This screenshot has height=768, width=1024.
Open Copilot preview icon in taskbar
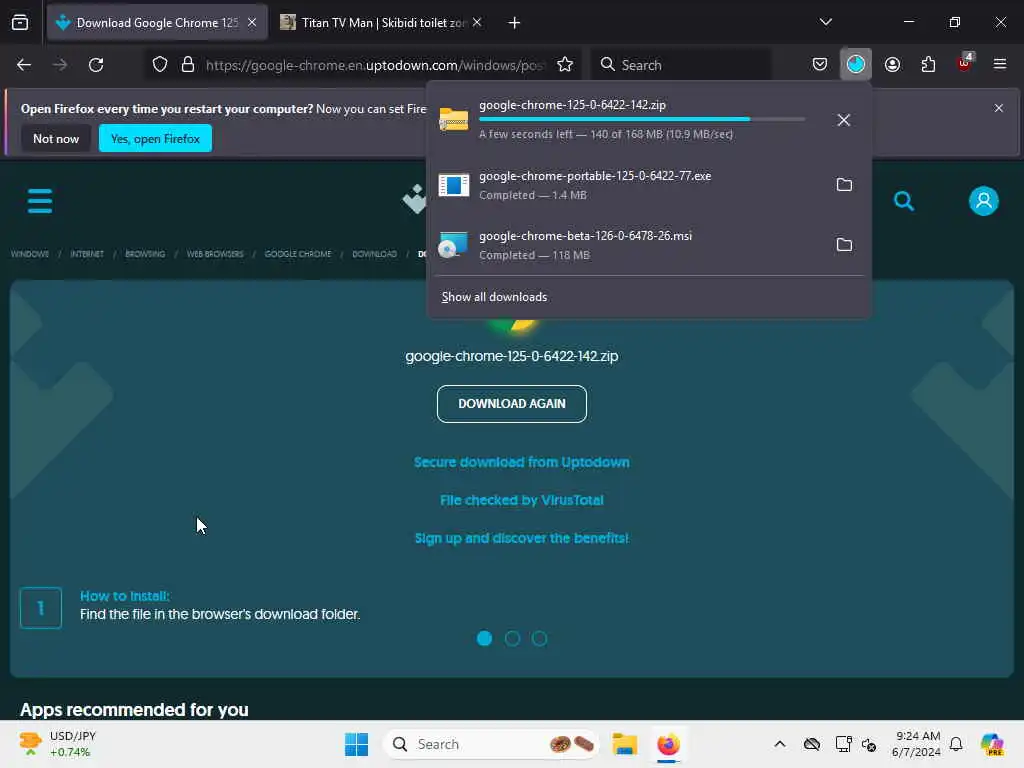click(992, 744)
